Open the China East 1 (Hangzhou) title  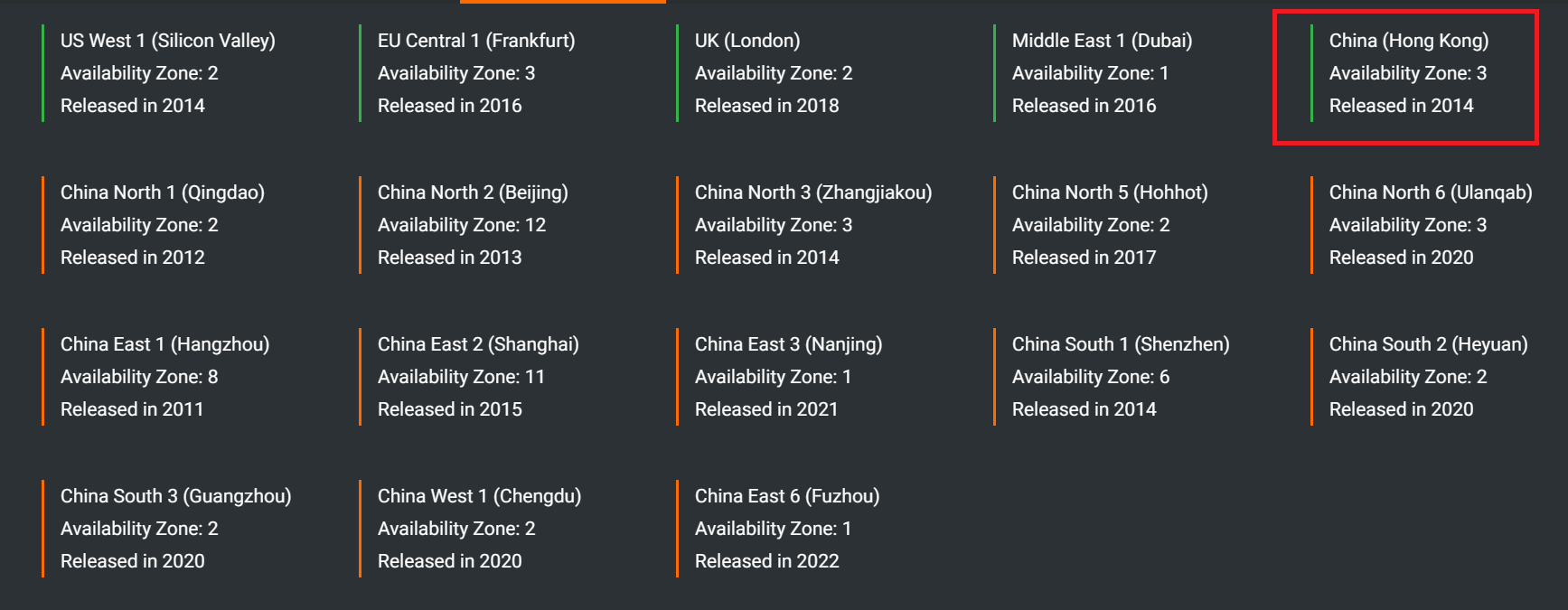tap(164, 344)
